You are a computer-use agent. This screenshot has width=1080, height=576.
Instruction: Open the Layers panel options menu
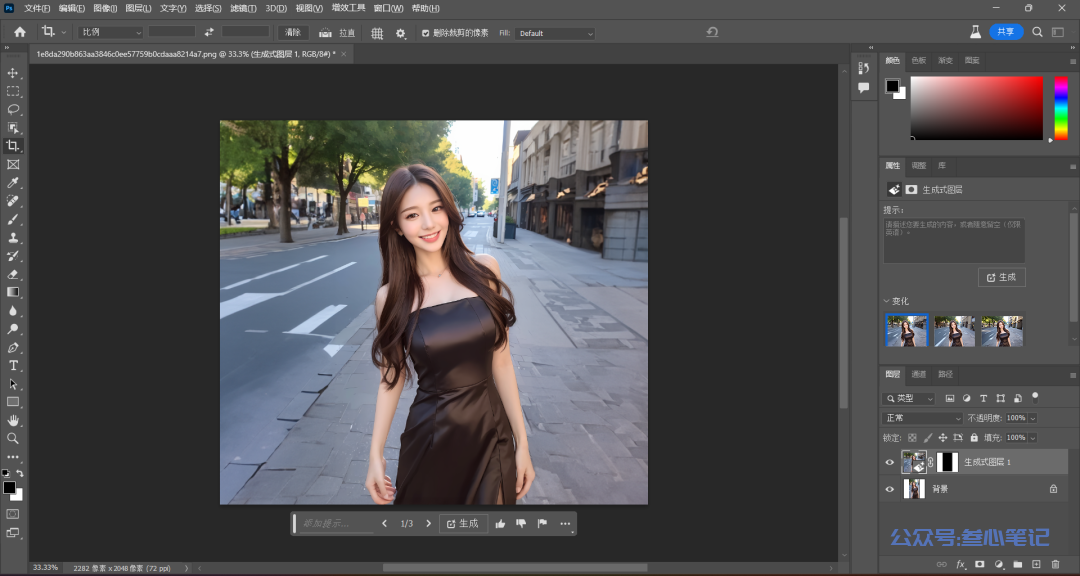[1072, 375]
